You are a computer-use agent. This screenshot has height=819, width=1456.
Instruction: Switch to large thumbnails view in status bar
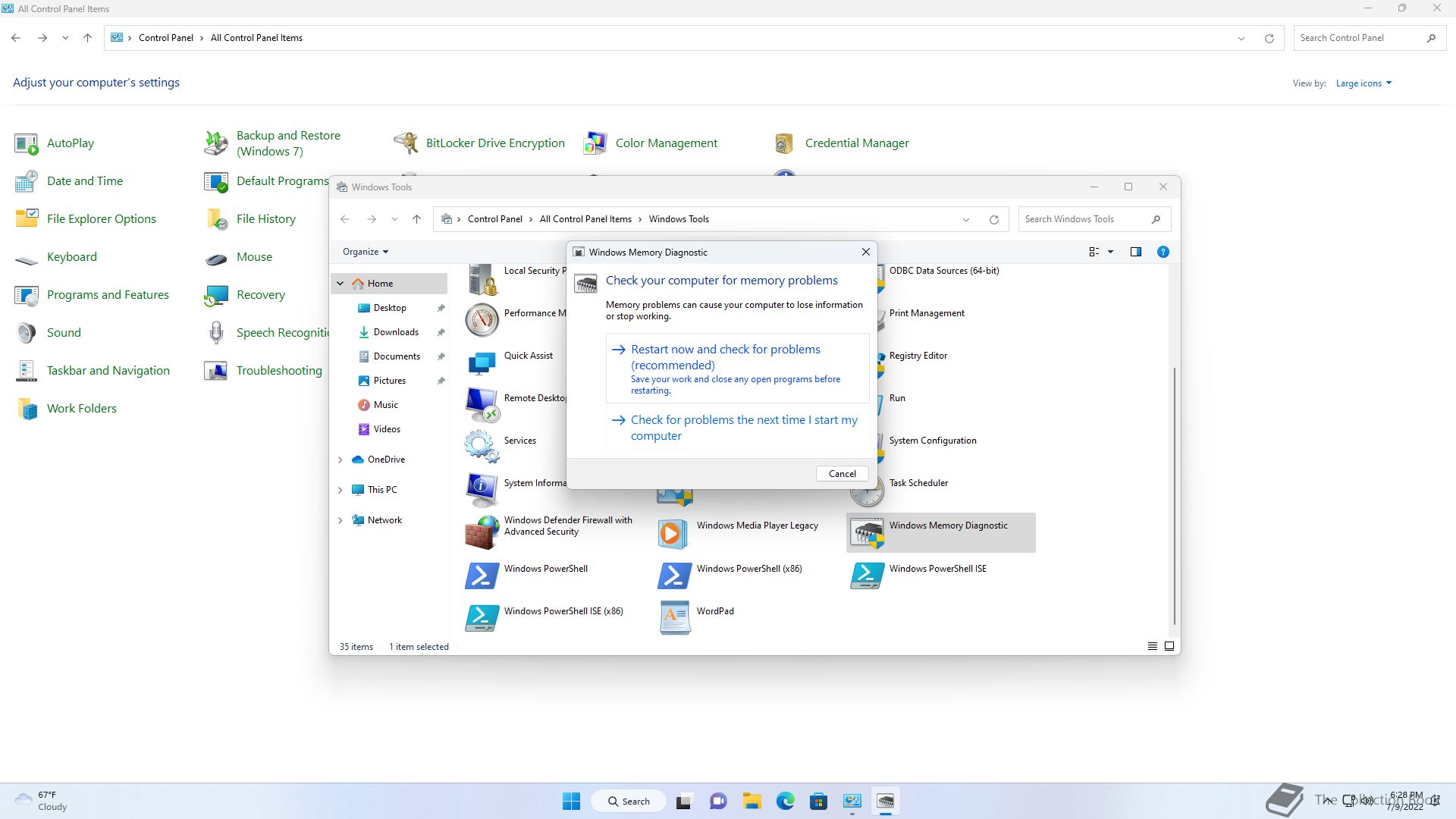pyautogui.click(x=1169, y=646)
